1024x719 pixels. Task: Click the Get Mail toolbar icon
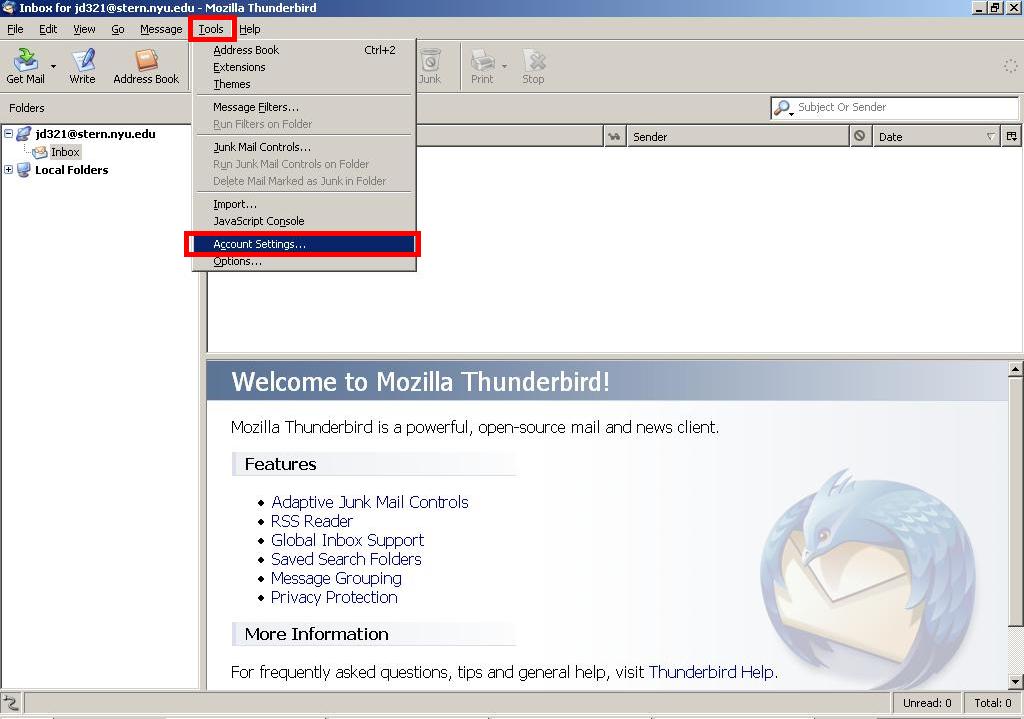[25, 65]
